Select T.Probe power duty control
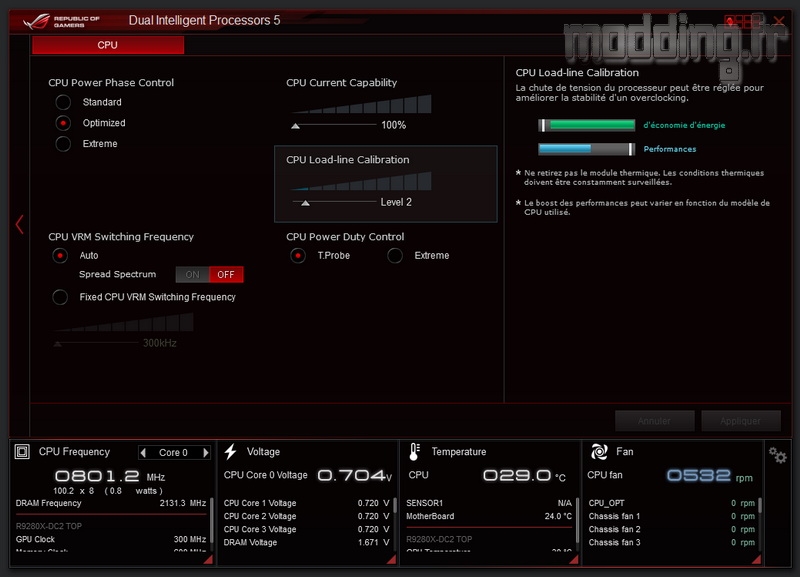Viewport: 800px width, 577px height. click(298, 256)
